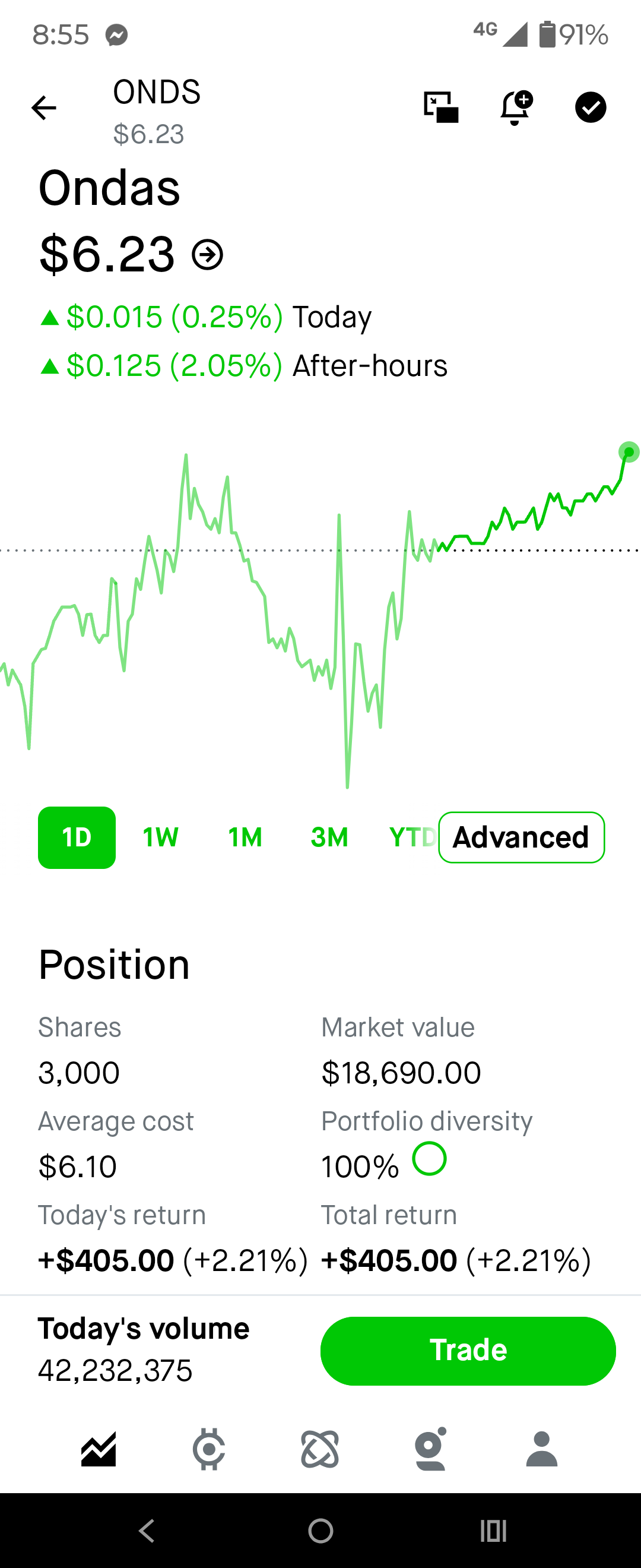The width and height of the screenshot is (641, 1568).
Task: Add a price alert bell icon
Action: [516, 108]
